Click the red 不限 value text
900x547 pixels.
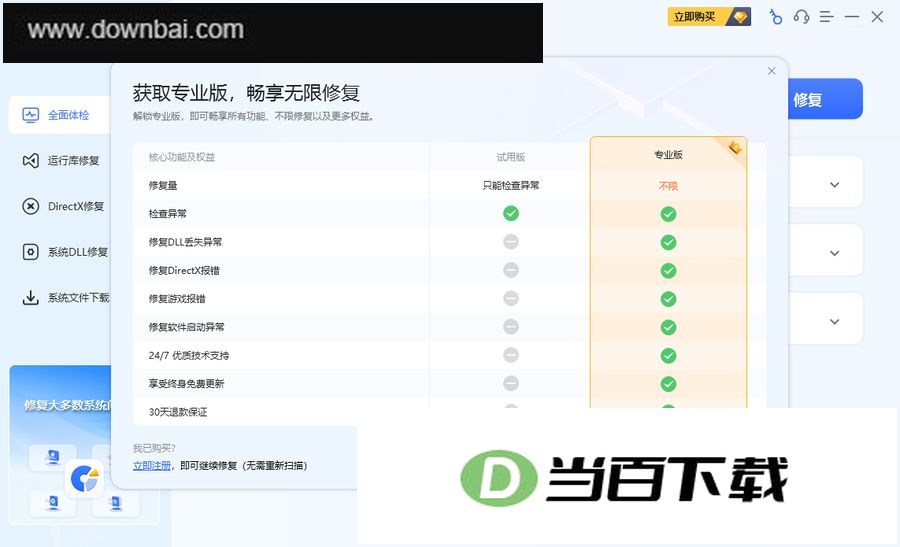click(668, 186)
